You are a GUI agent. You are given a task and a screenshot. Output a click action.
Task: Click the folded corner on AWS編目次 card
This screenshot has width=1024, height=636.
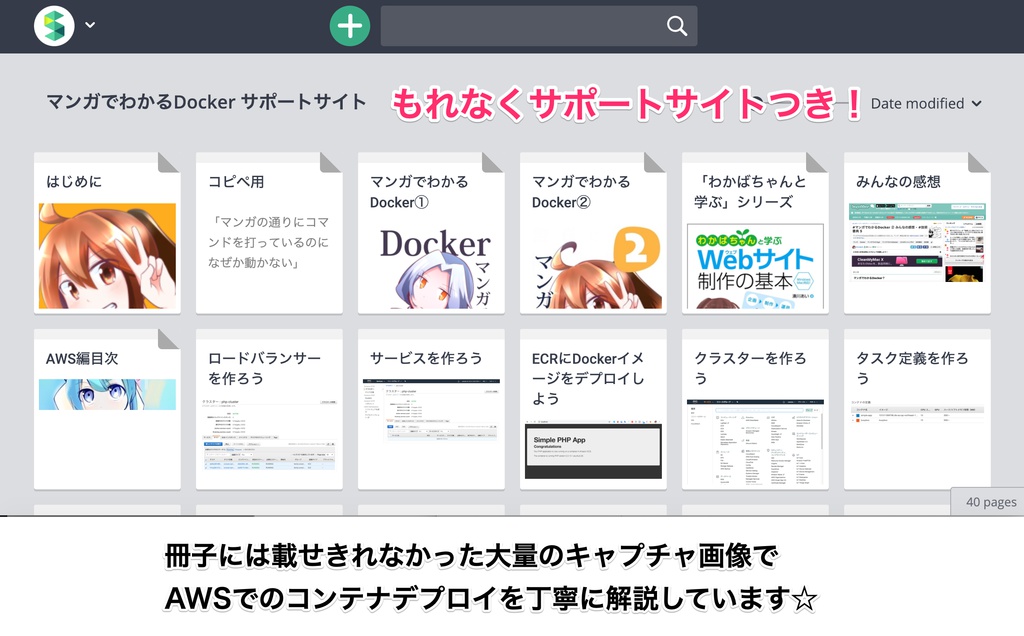pos(166,337)
